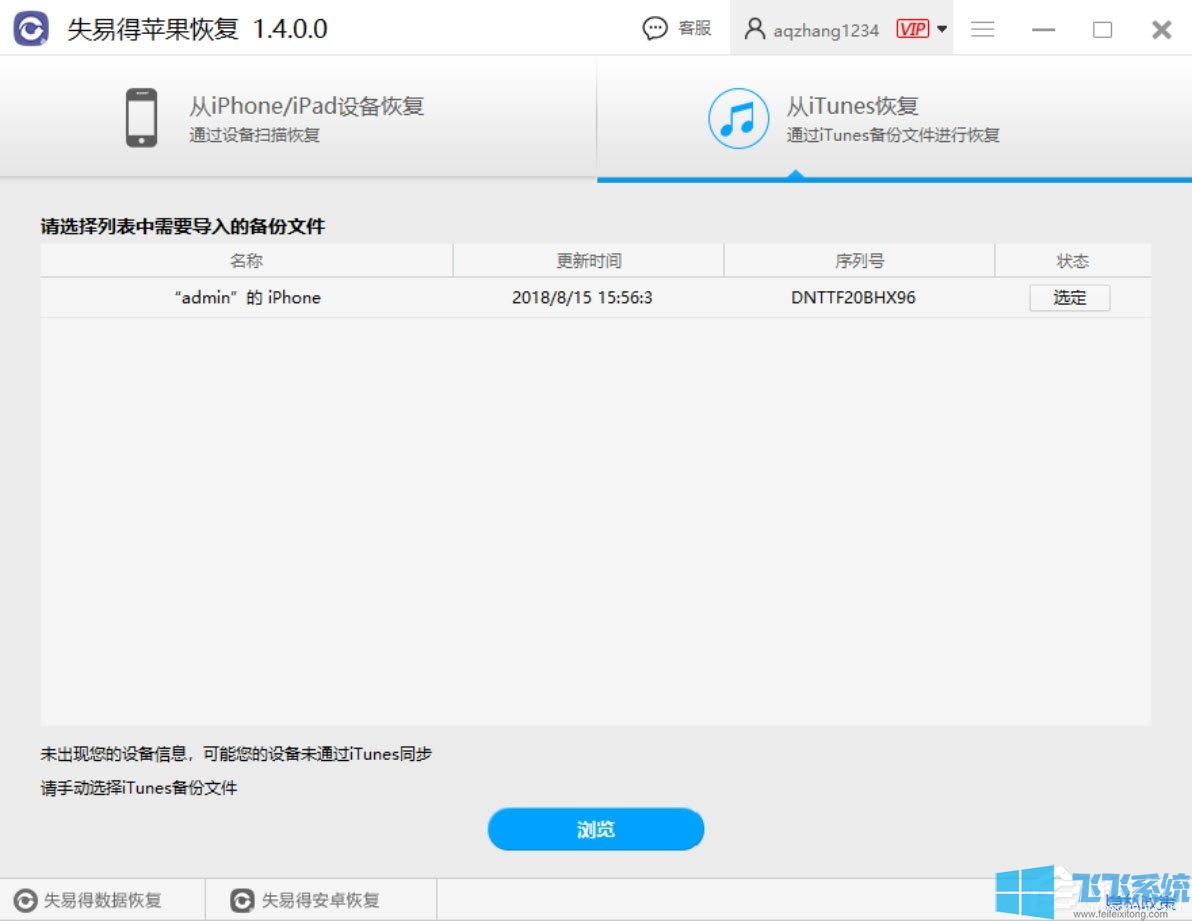The image size is (1192, 921).
Task: Click the 选定 button for the backup
Action: point(1069,297)
